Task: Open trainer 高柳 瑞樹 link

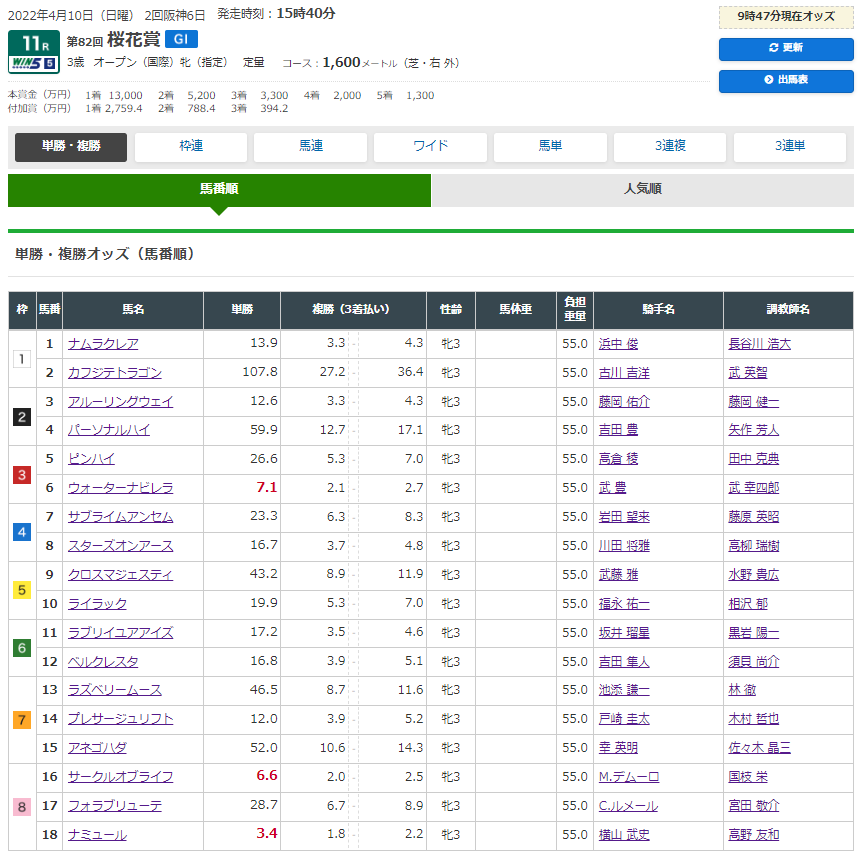Action: pyautogui.click(x=754, y=547)
